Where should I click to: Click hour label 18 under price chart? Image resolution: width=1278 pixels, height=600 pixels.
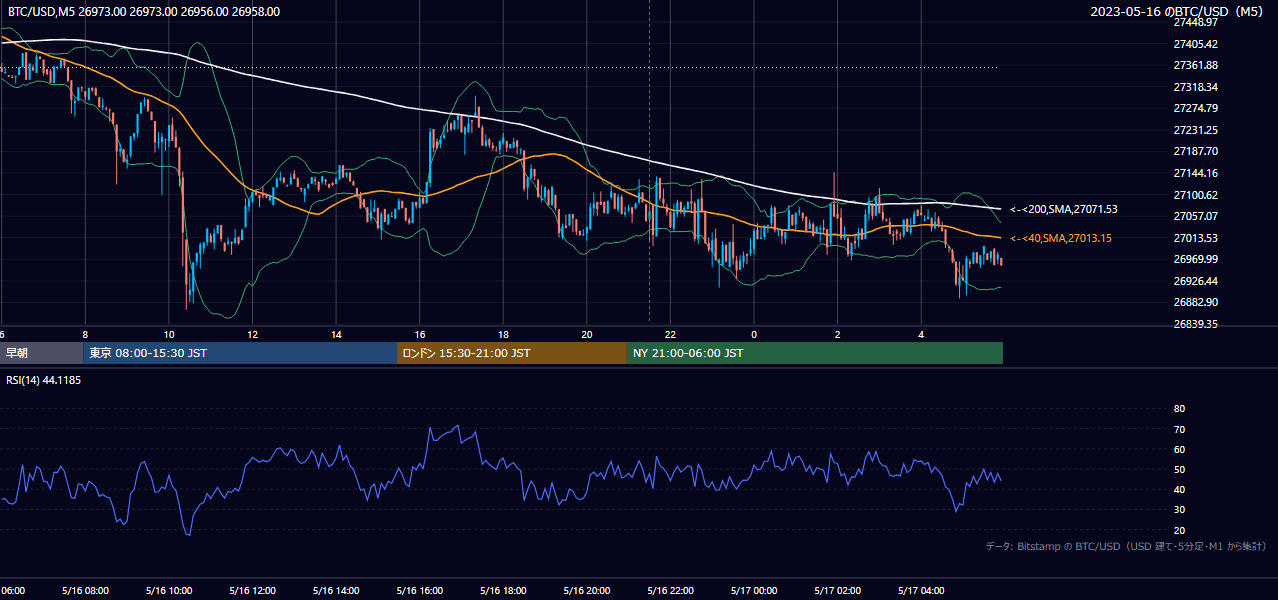[x=503, y=334]
